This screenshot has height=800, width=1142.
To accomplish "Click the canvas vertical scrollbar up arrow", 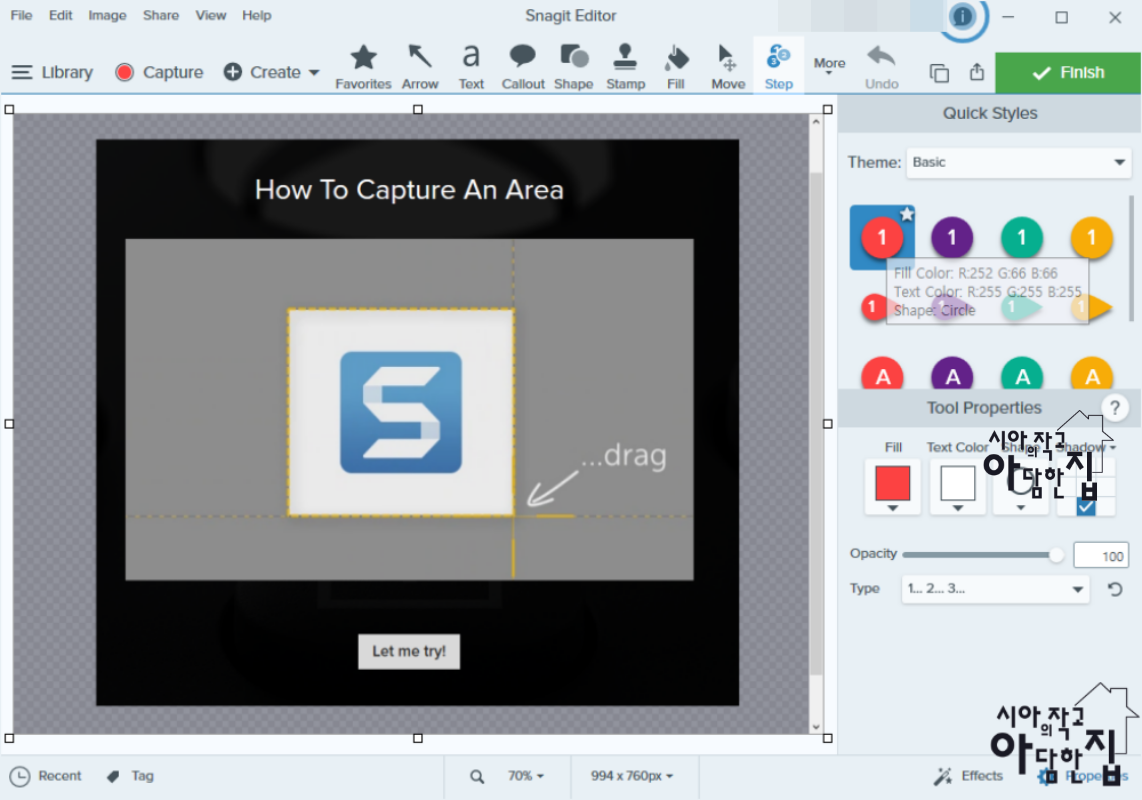I will point(816,122).
